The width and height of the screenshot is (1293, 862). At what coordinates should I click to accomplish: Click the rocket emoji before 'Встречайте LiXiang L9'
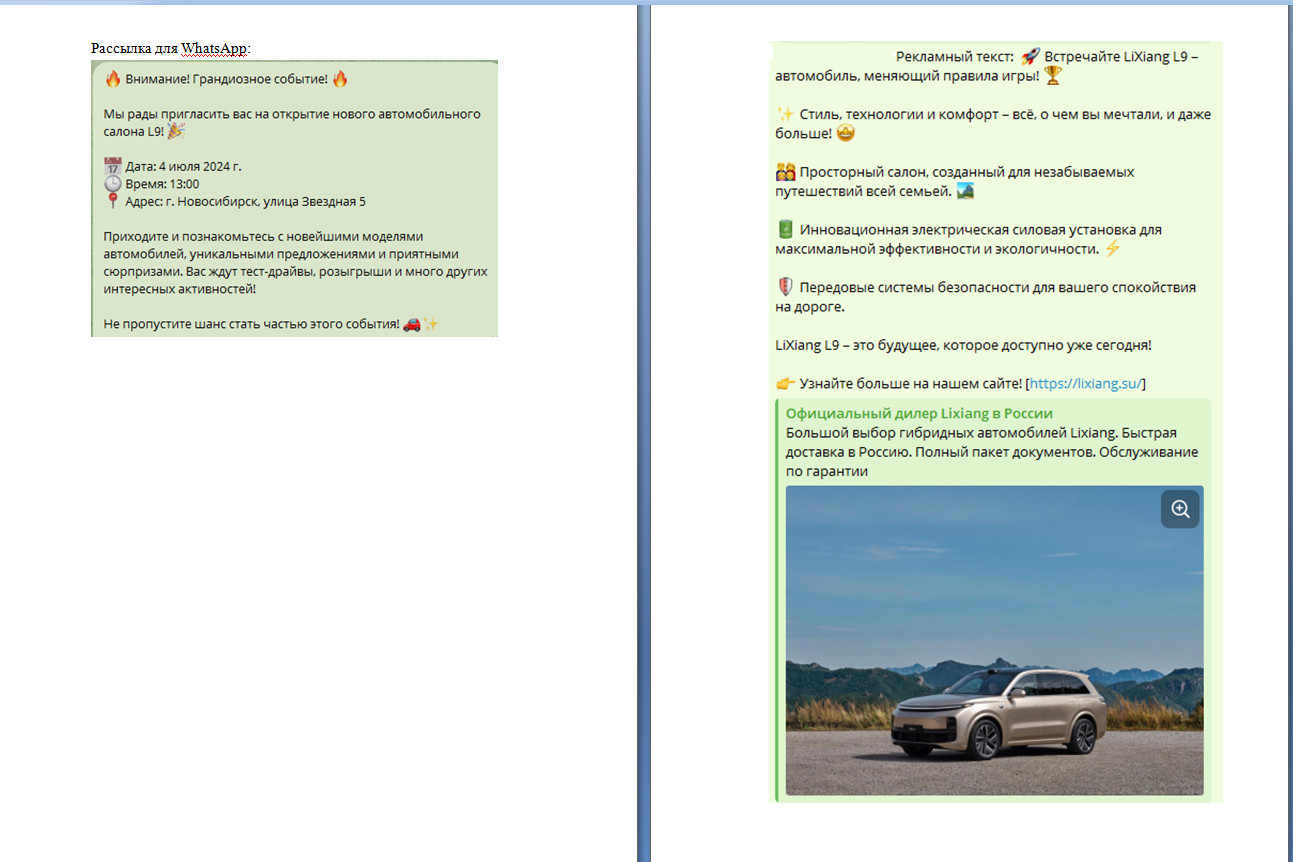click(1030, 56)
